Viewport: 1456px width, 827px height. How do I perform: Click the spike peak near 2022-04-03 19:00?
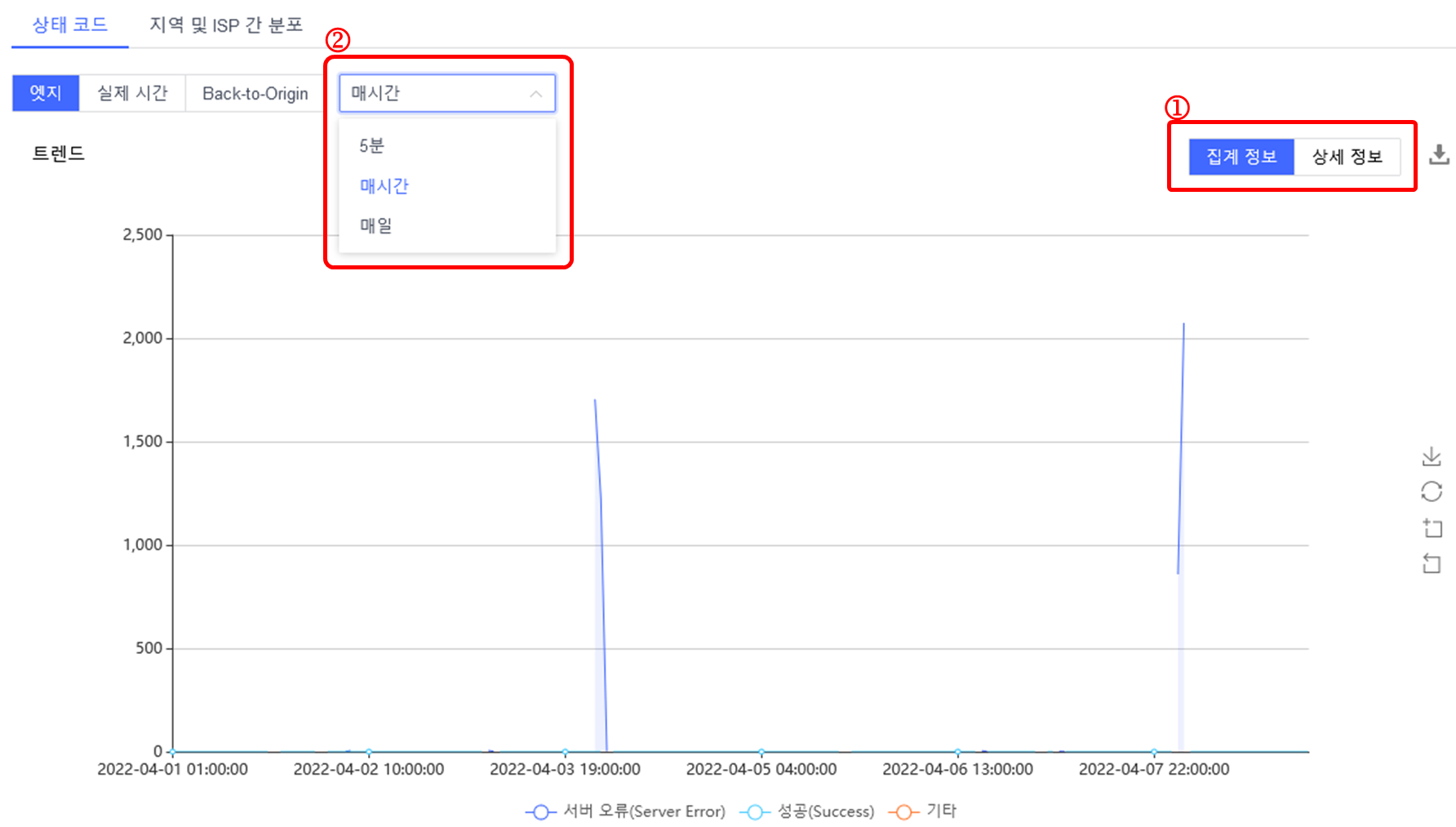tap(595, 400)
